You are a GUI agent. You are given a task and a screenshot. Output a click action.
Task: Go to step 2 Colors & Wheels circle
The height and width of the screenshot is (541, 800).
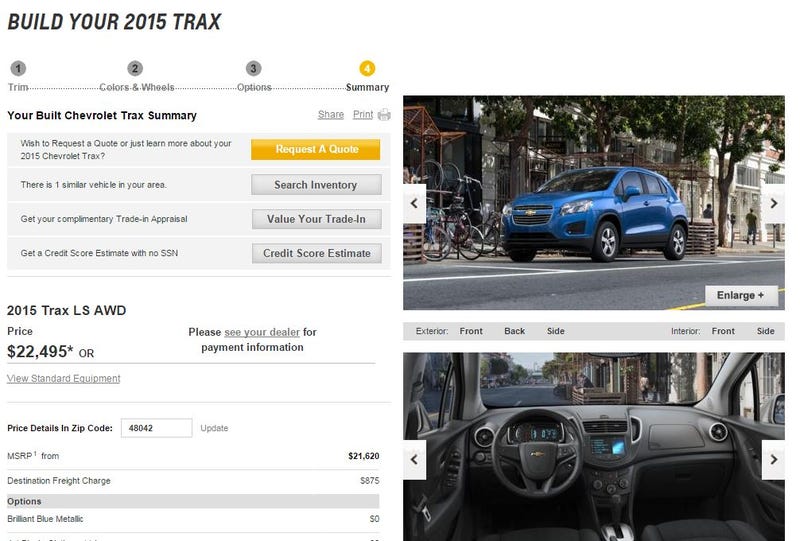pos(135,68)
